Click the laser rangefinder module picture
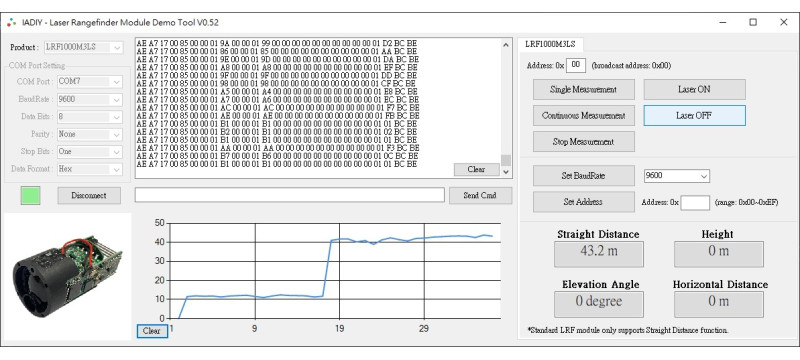800x360 pixels. point(67,276)
